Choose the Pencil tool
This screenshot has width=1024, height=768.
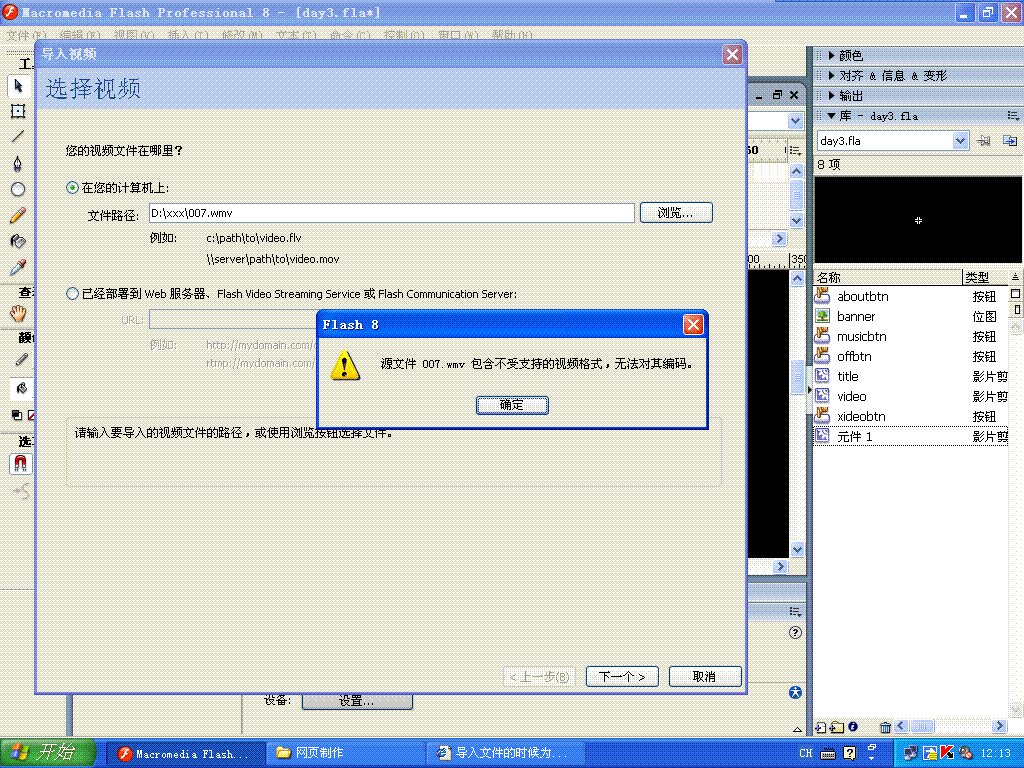18,215
